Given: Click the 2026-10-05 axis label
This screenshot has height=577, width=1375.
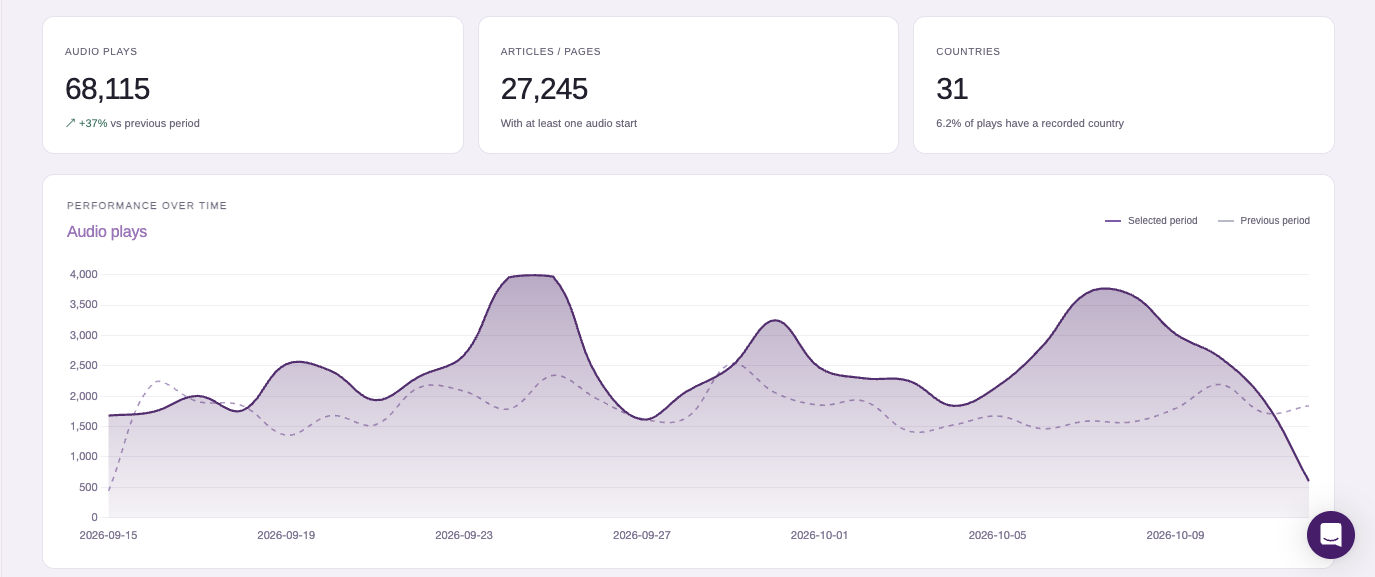Looking at the screenshot, I should 997,535.
